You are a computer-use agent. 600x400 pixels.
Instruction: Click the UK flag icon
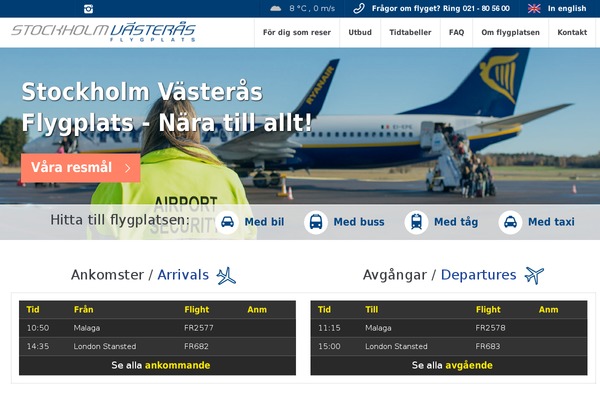(534, 8)
